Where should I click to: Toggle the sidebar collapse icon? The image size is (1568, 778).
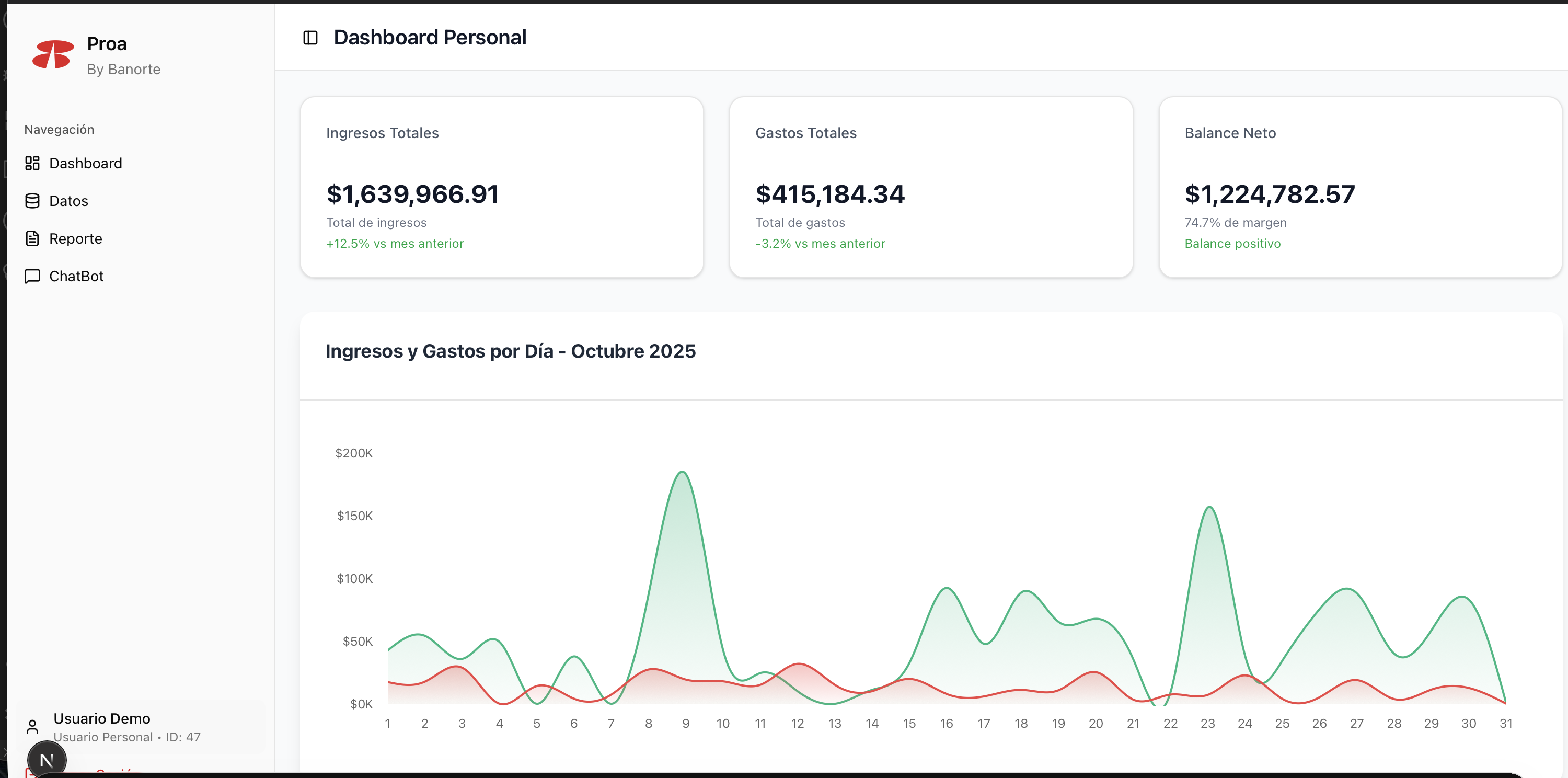pyautogui.click(x=310, y=38)
